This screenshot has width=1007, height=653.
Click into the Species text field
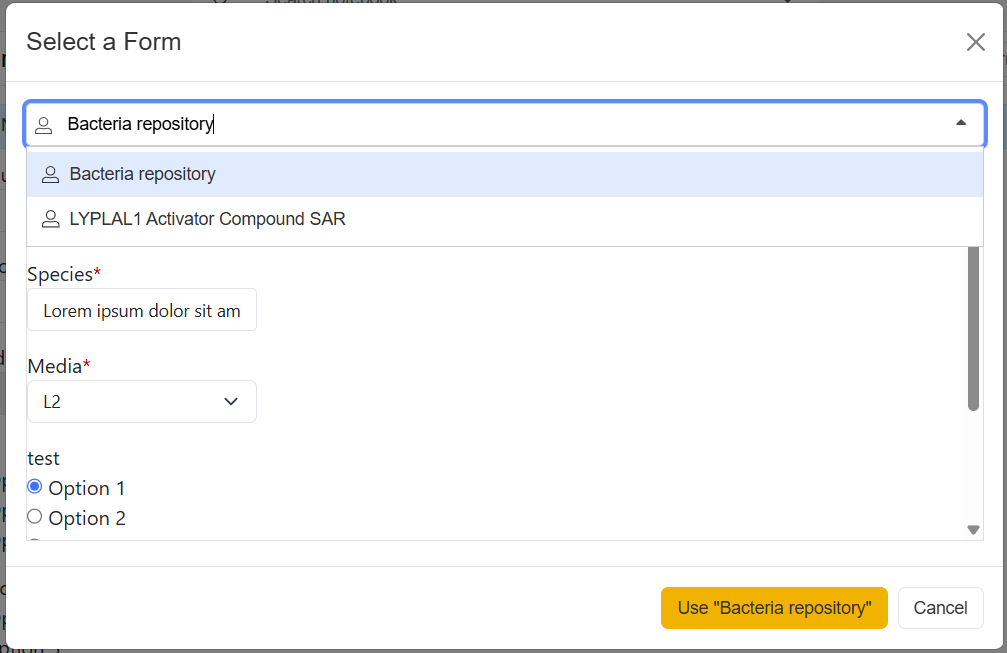[x=142, y=311]
